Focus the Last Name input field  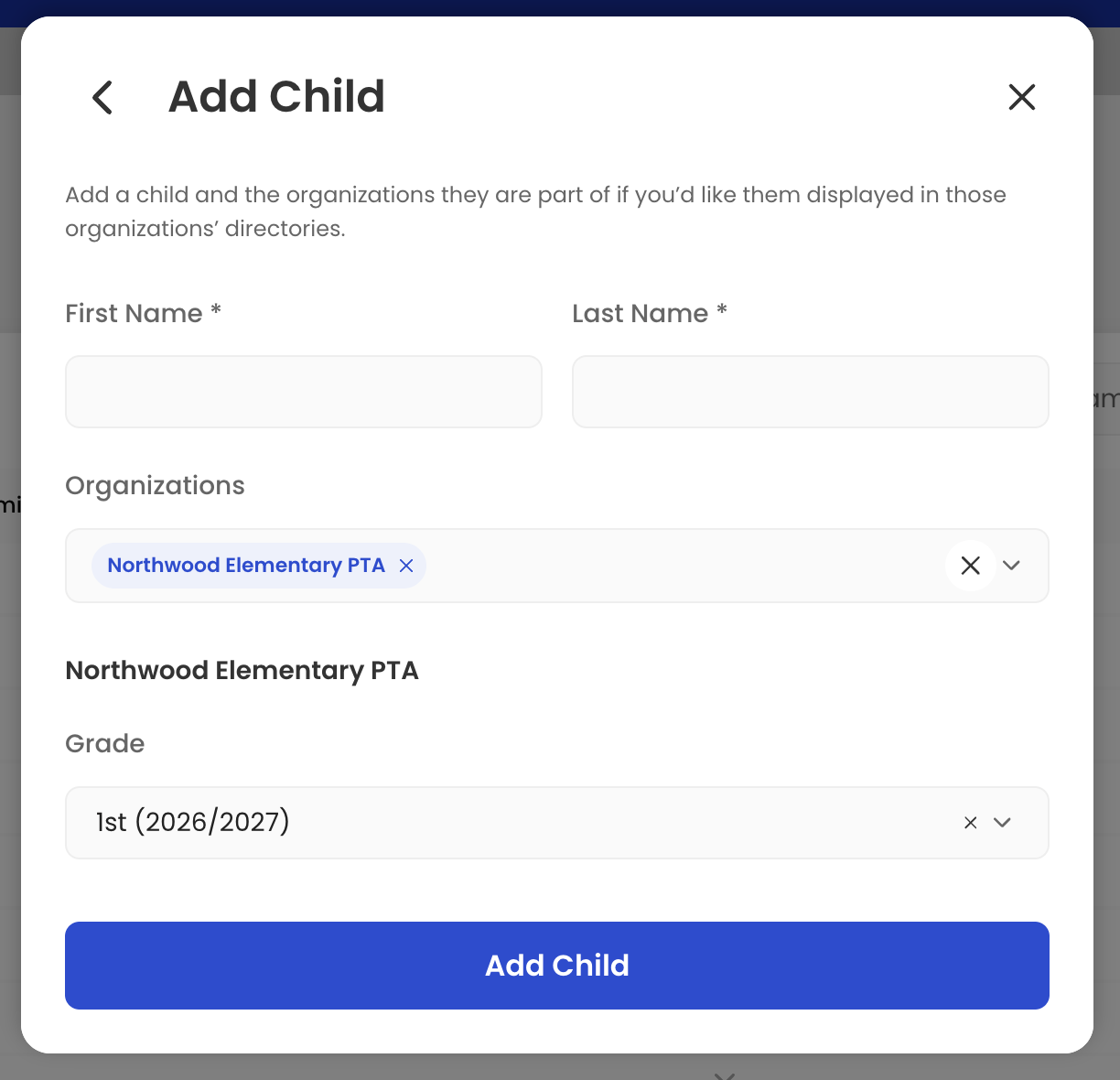pyautogui.click(x=811, y=392)
